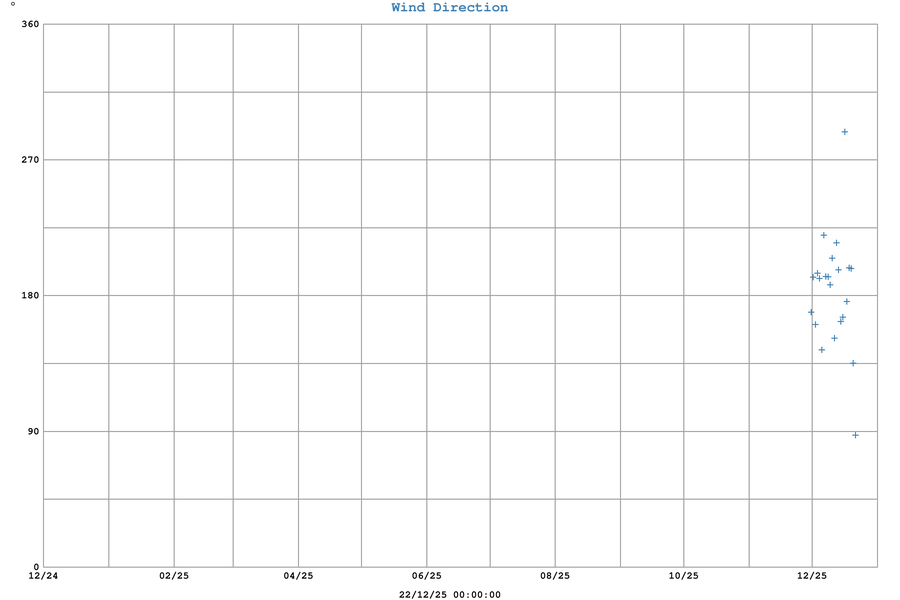Click the 0 label at the y-axis bottom
This screenshot has width=900, height=600.
(x=36, y=567)
